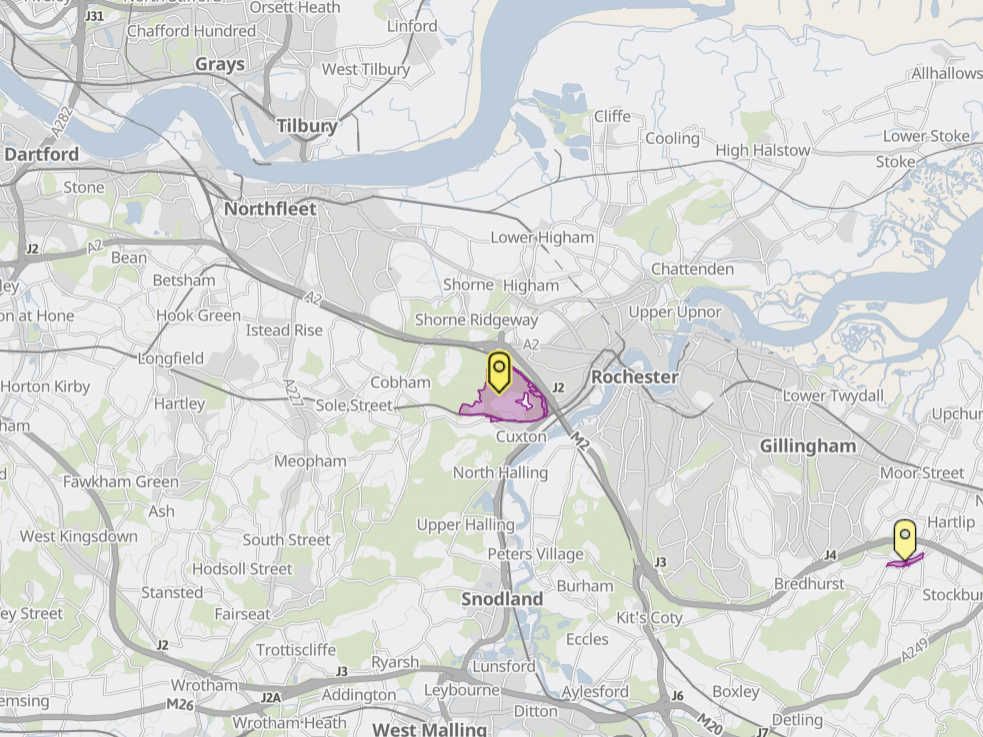Click the J2A junction marker near Wrotham
This screenshot has width=983, height=737.
pos(271,697)
